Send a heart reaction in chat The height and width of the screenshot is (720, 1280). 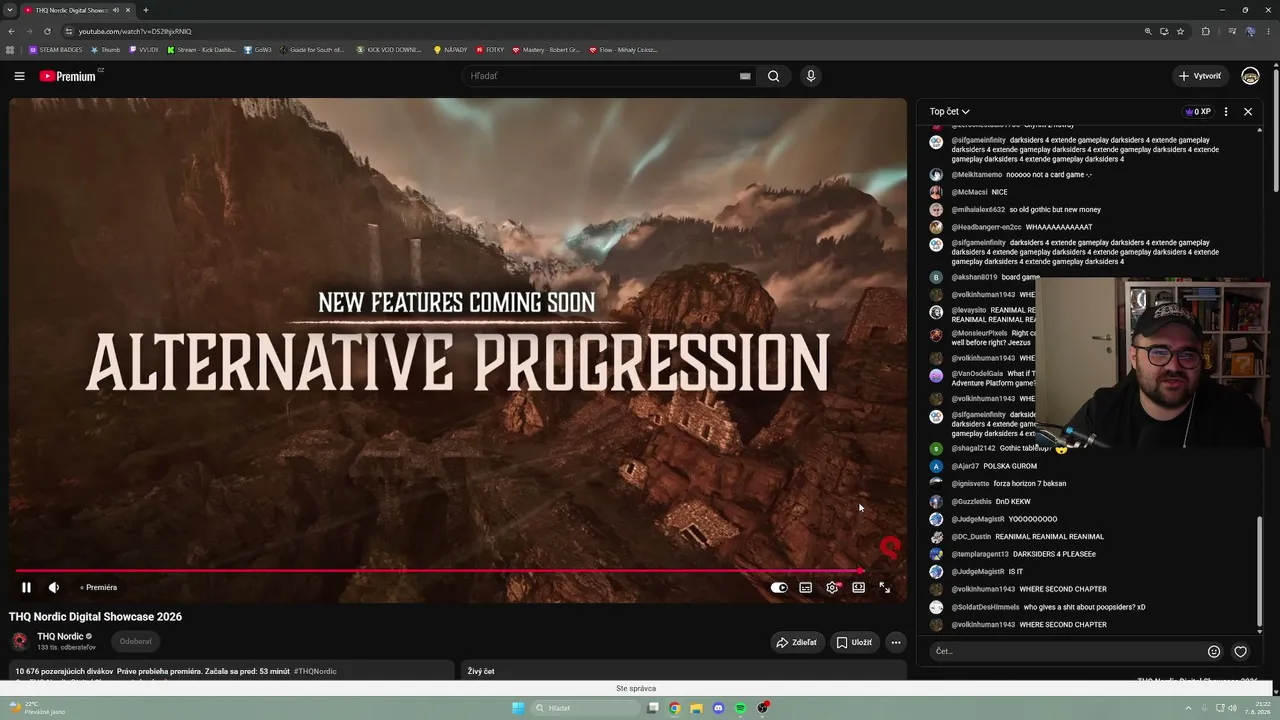coord(1240,652)
